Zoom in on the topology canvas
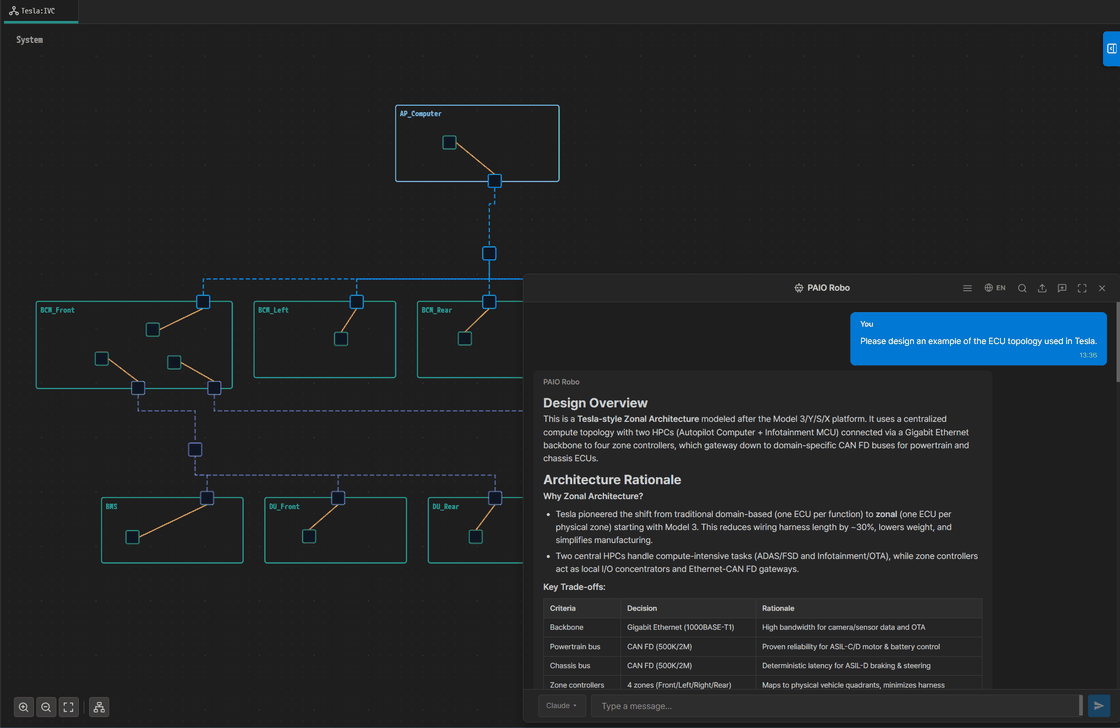Image resolution: width=1120 pixels, height=728 pixels. [x=23, y=707]
